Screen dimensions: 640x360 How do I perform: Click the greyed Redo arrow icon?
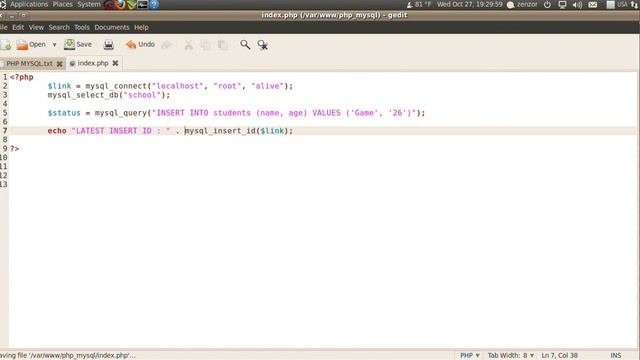pos(166,44)
